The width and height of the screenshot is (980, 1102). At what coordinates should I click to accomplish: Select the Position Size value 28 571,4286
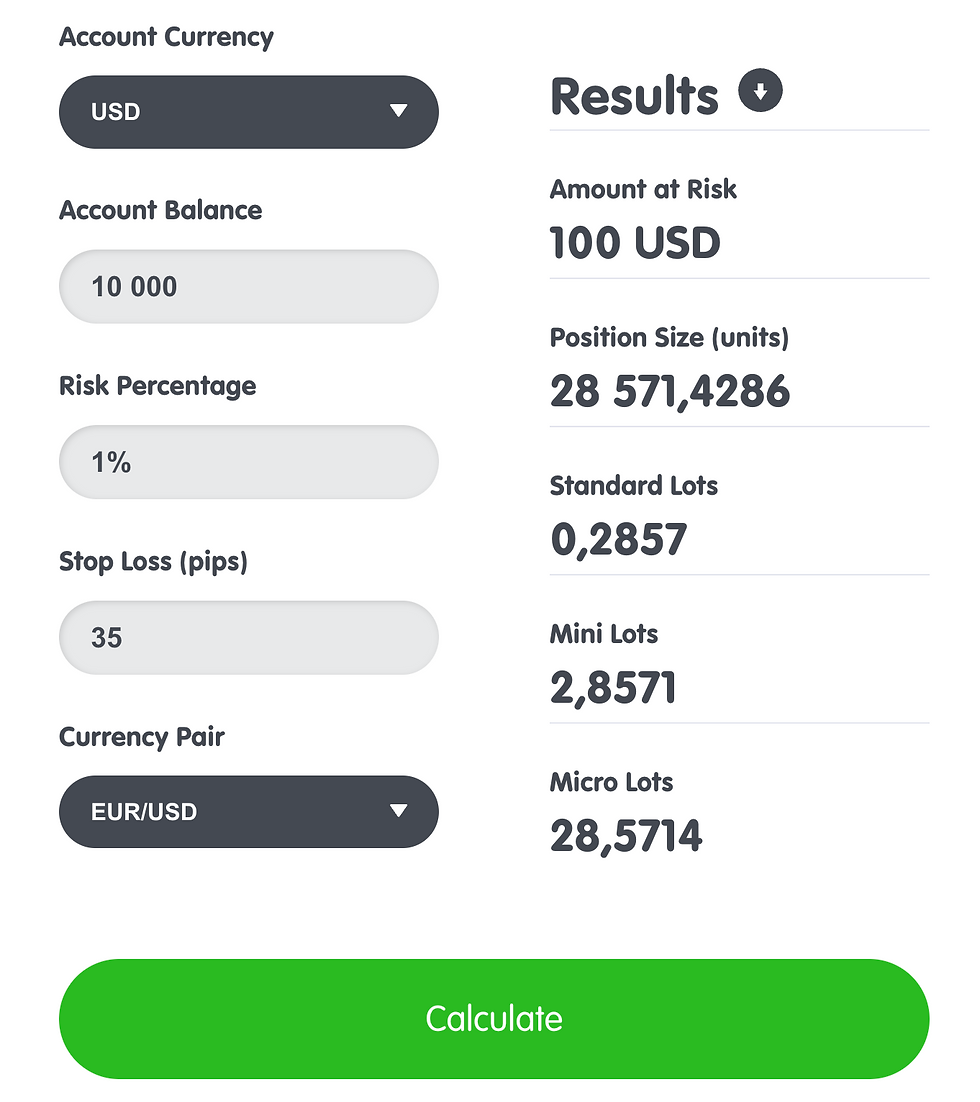coord(670,392)
